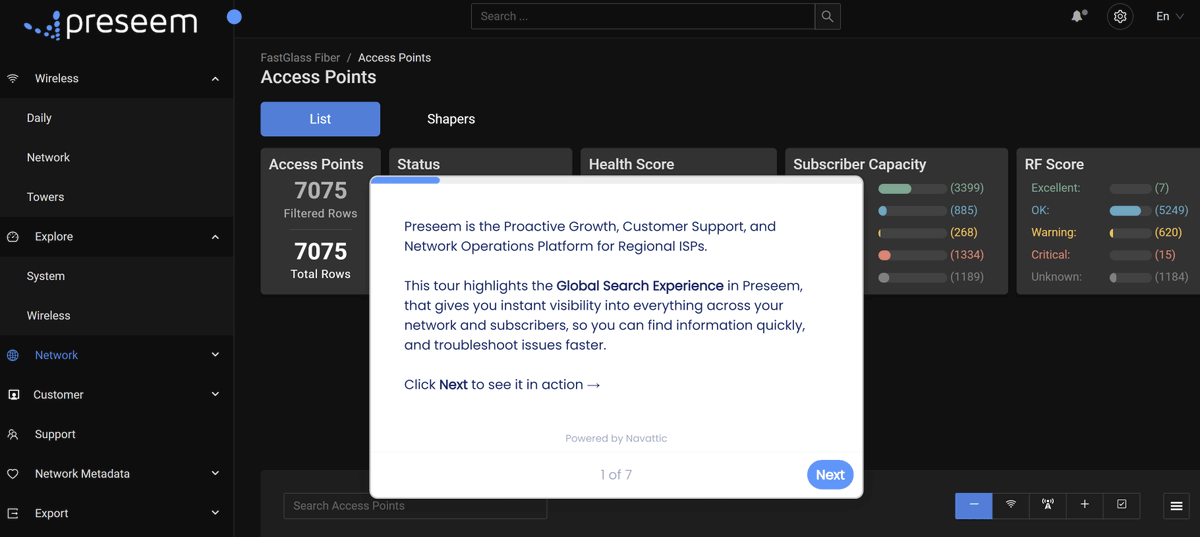Click the 7075 Filtered Rows count
This screenshot has height=537, width=1200.
pos(320,190)
